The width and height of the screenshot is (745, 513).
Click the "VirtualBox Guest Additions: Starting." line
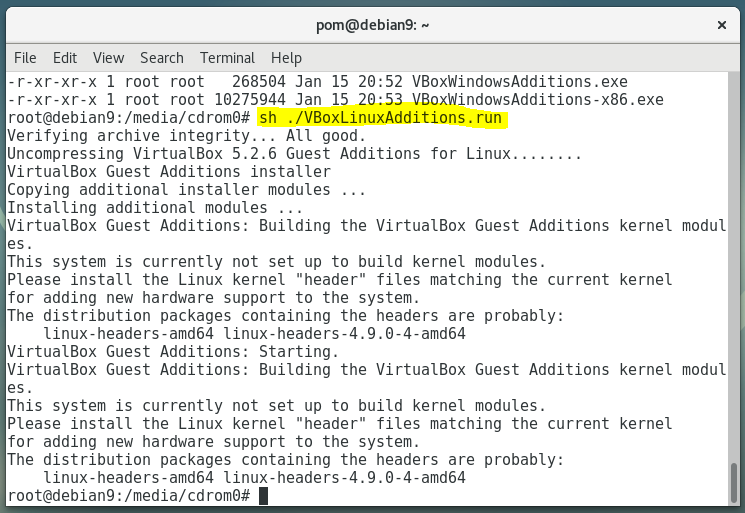pos(173,352)
